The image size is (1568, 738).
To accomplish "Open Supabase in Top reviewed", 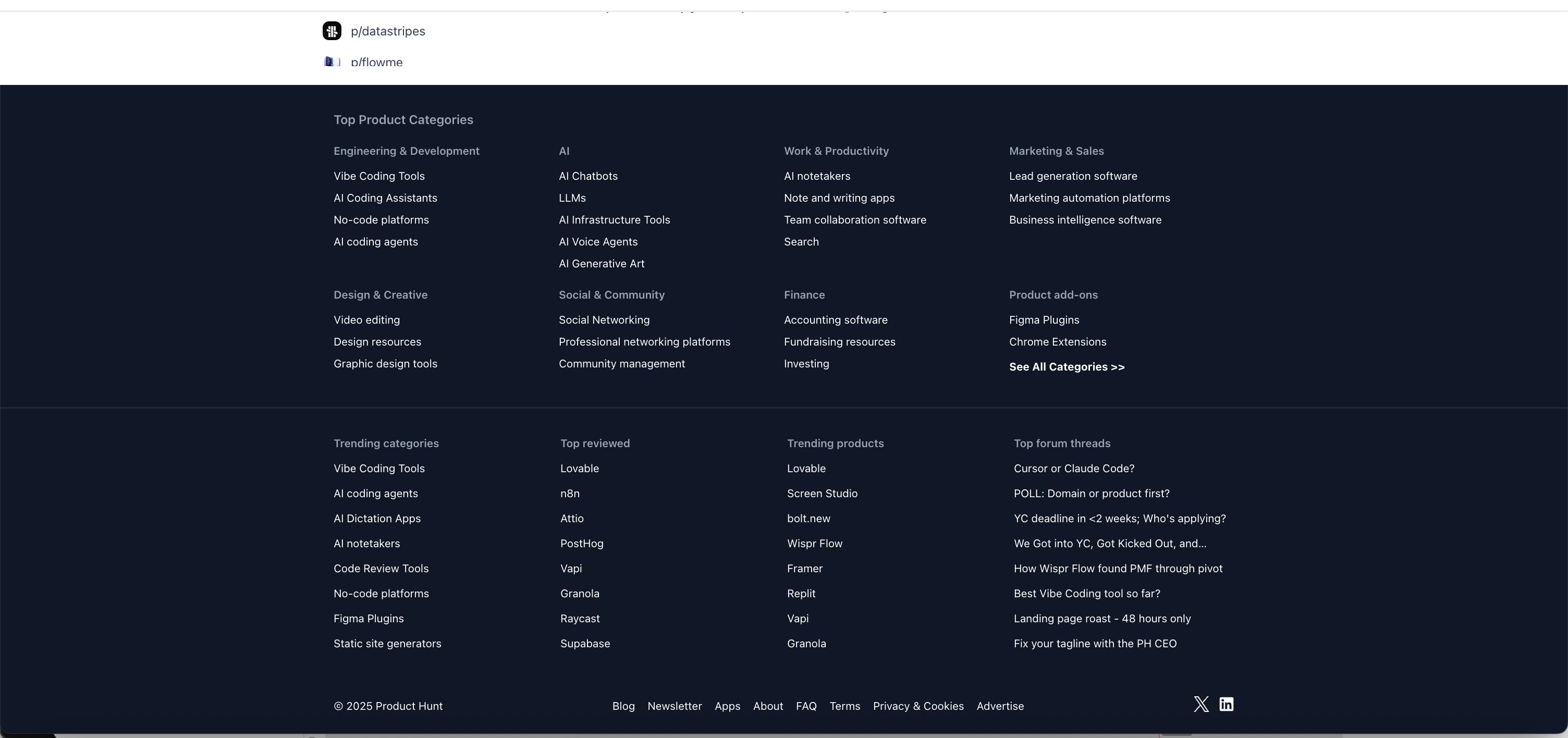I will 585,643.
